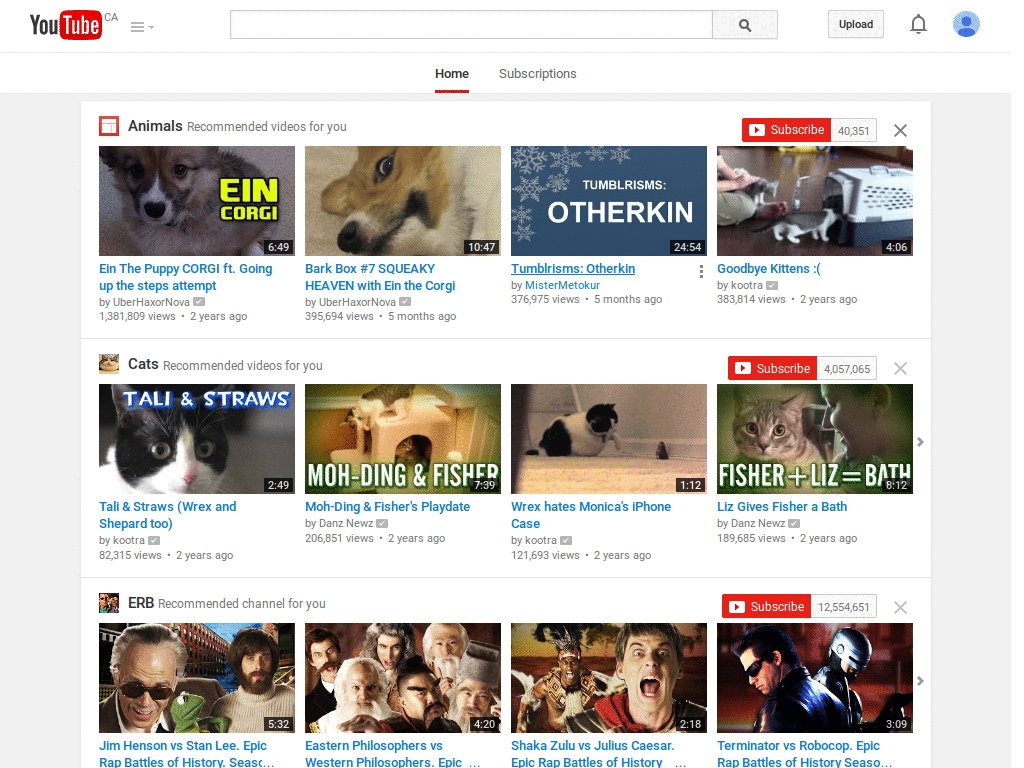The width and height of the screenshot is (1024, 768).
Task: Visit kootra channel under Goodbye Kittens
Action: coord(747,285)
